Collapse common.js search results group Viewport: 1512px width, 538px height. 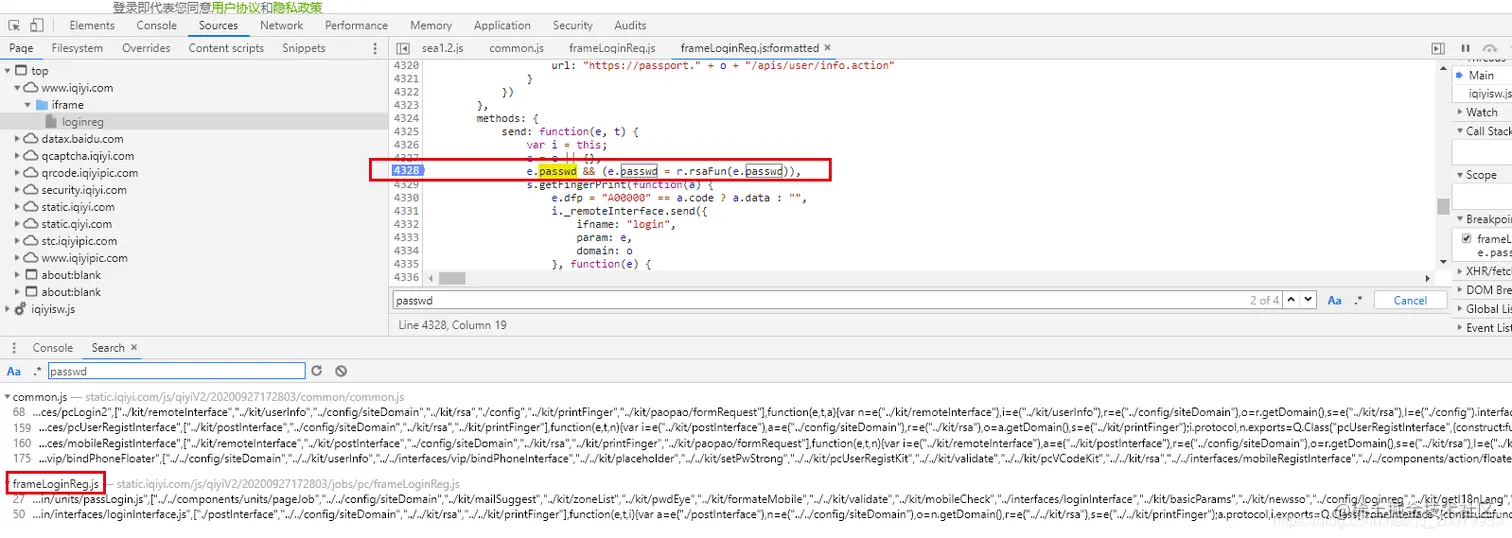tap(8, 398)
